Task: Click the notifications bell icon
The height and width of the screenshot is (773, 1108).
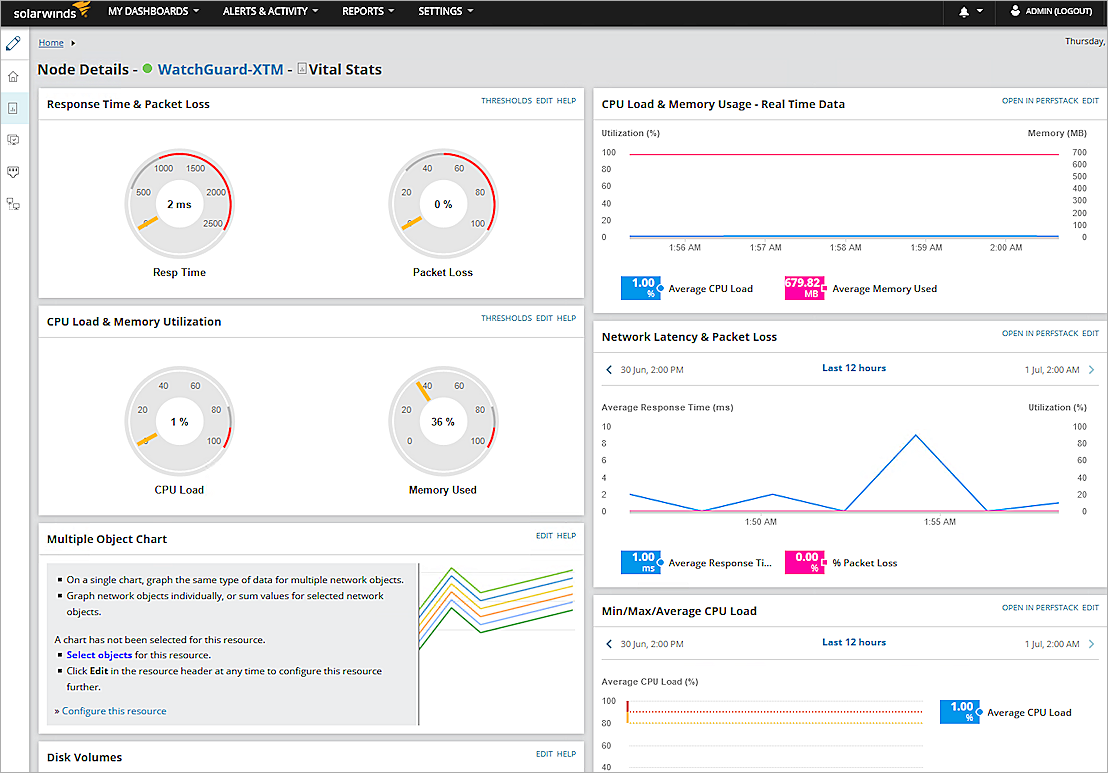Action: pyautogui.click(x=964, y=12)
